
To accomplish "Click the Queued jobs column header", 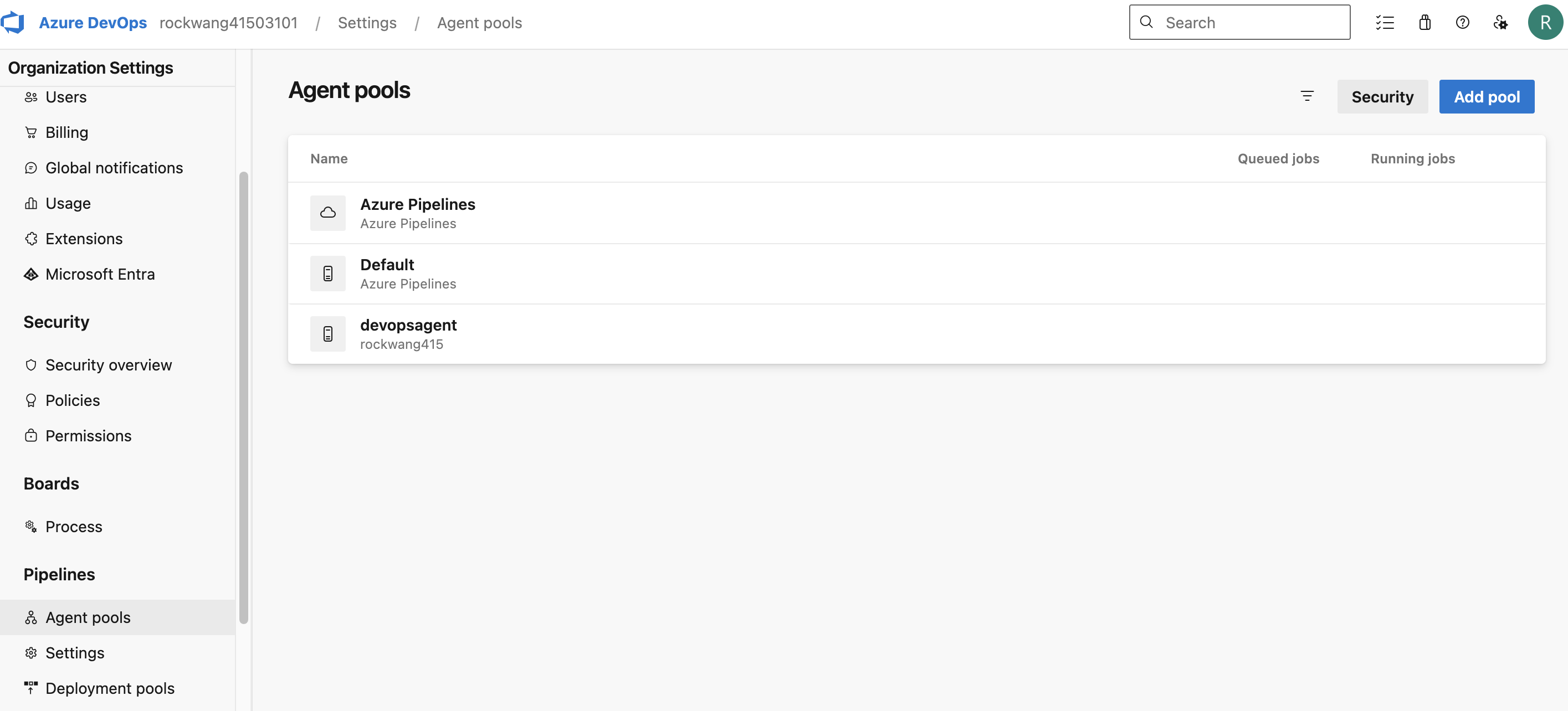I will tap(1278, 159).
